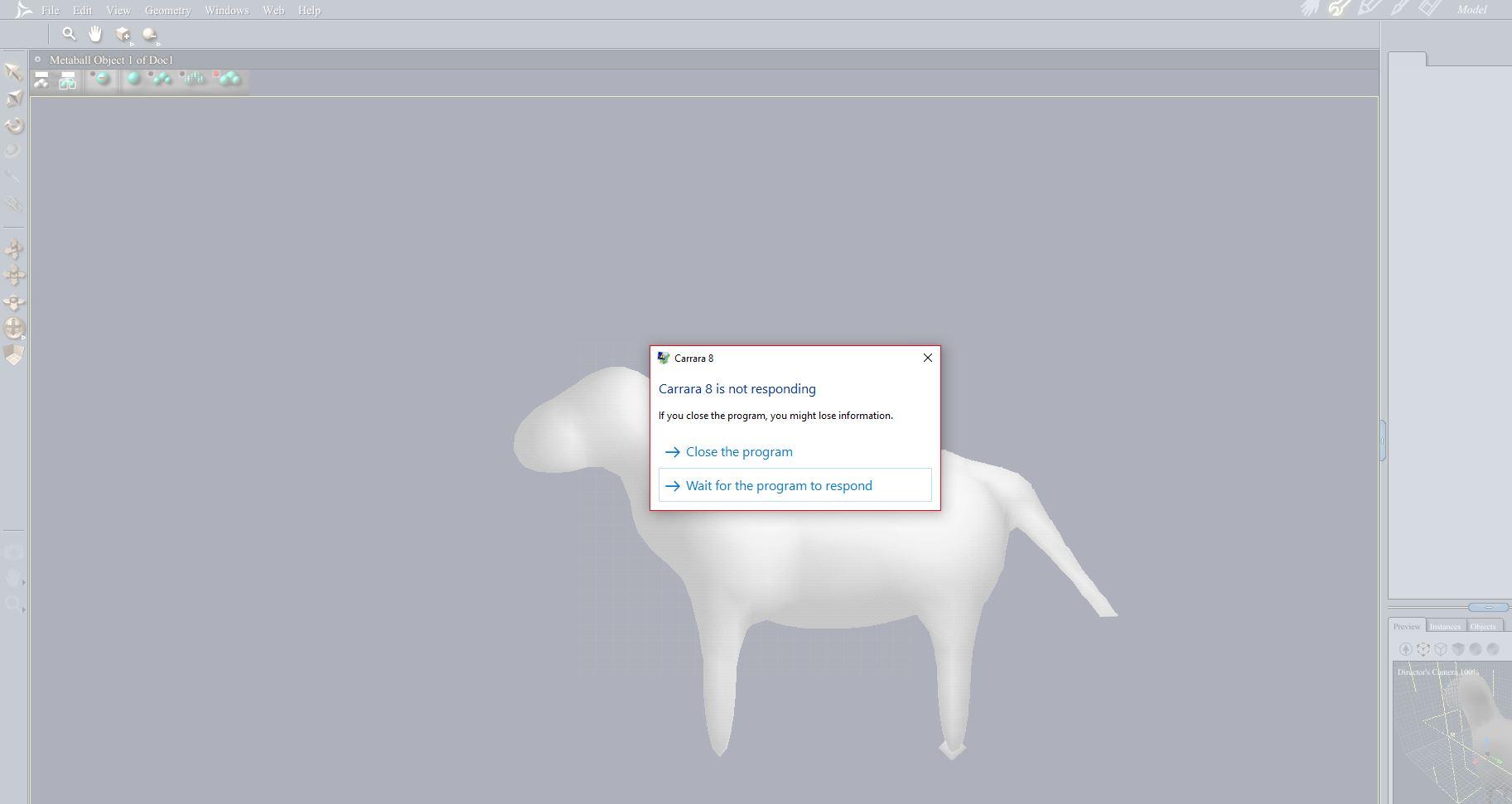Image resolution: width=1512 pixels, height=804 pixels.
Task: Click the 'Metaball Object 1 of Doc1' title
Action: tap(111, 60)
